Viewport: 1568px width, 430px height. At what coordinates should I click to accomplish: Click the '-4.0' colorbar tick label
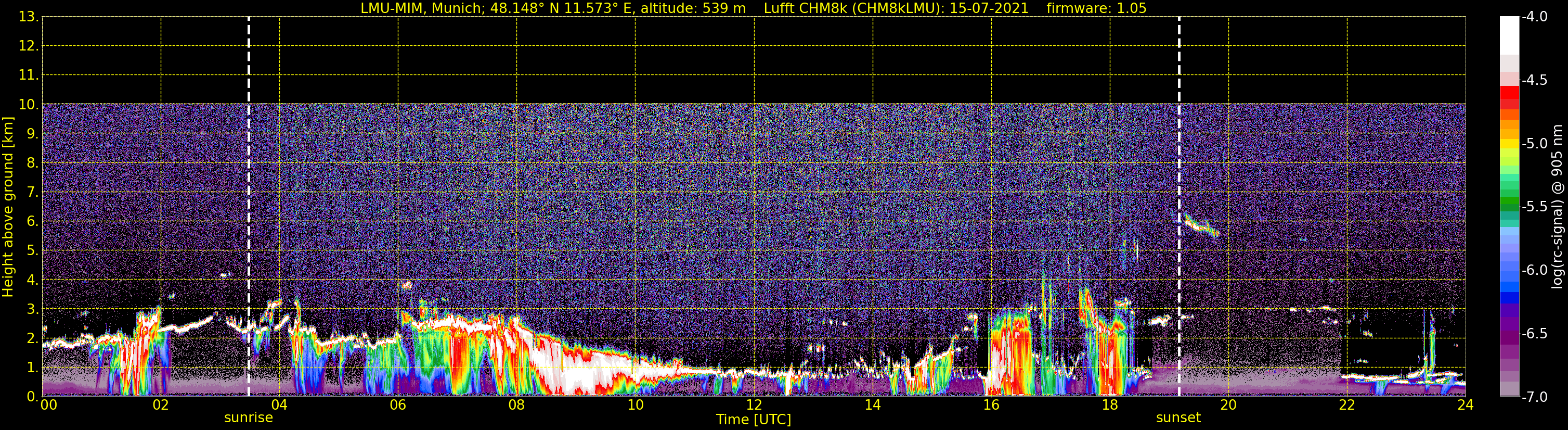[x=1534, y=17]
